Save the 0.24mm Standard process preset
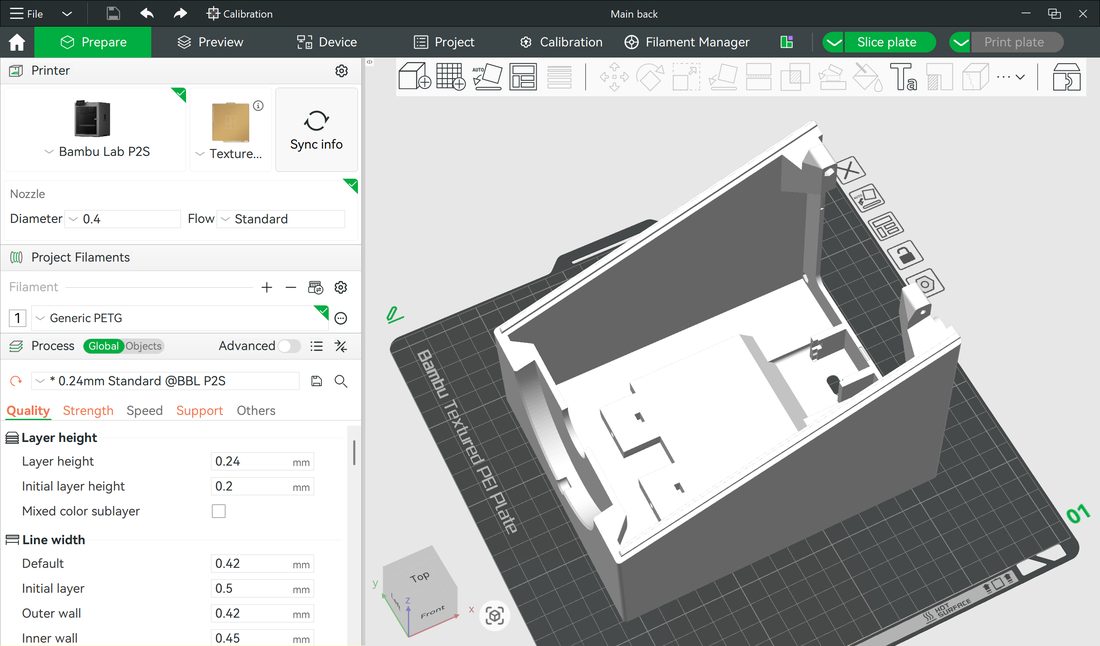Image resolution: width=1100 pixels, height=646 pixels. [x=316, y=381]
